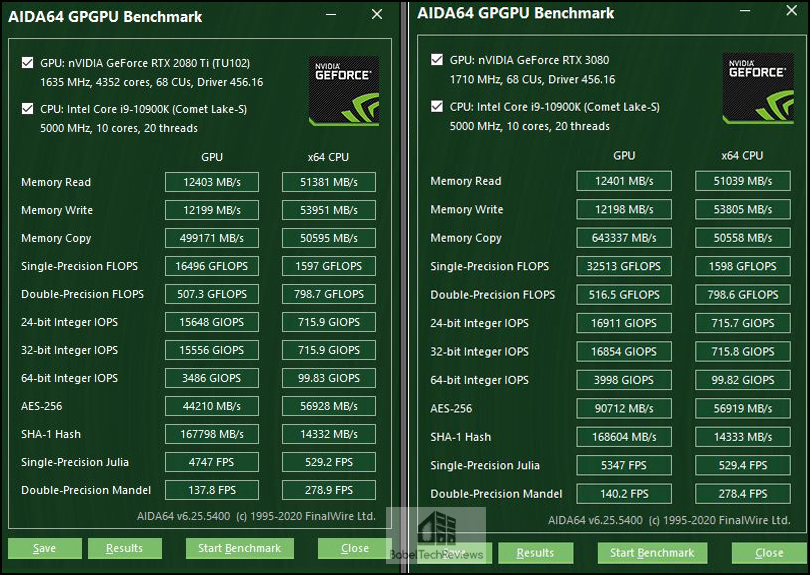Select CPU AES-256 value 56919 MB/s

743,408
